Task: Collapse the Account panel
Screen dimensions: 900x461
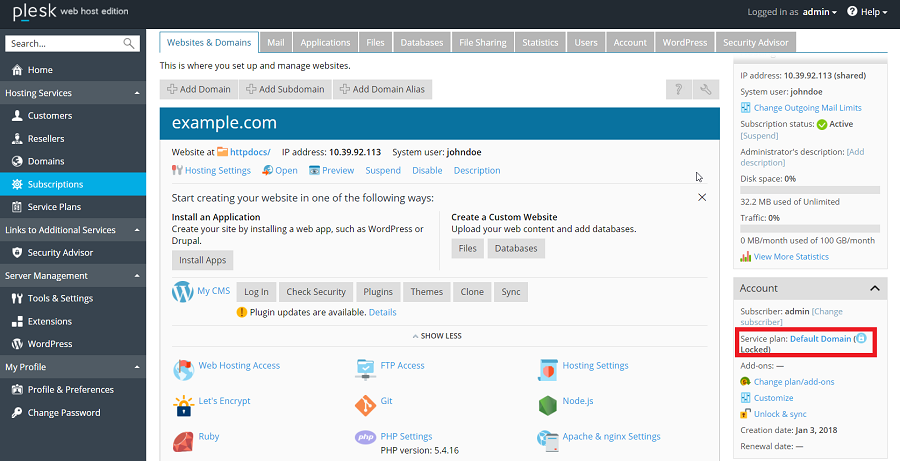Action: pos(875,288)
